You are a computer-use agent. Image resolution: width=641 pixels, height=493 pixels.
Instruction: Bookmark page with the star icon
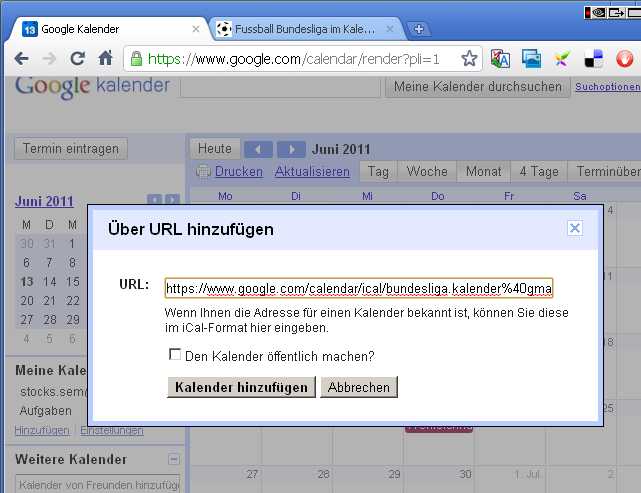pyautogui.click(x=469, y=58)
